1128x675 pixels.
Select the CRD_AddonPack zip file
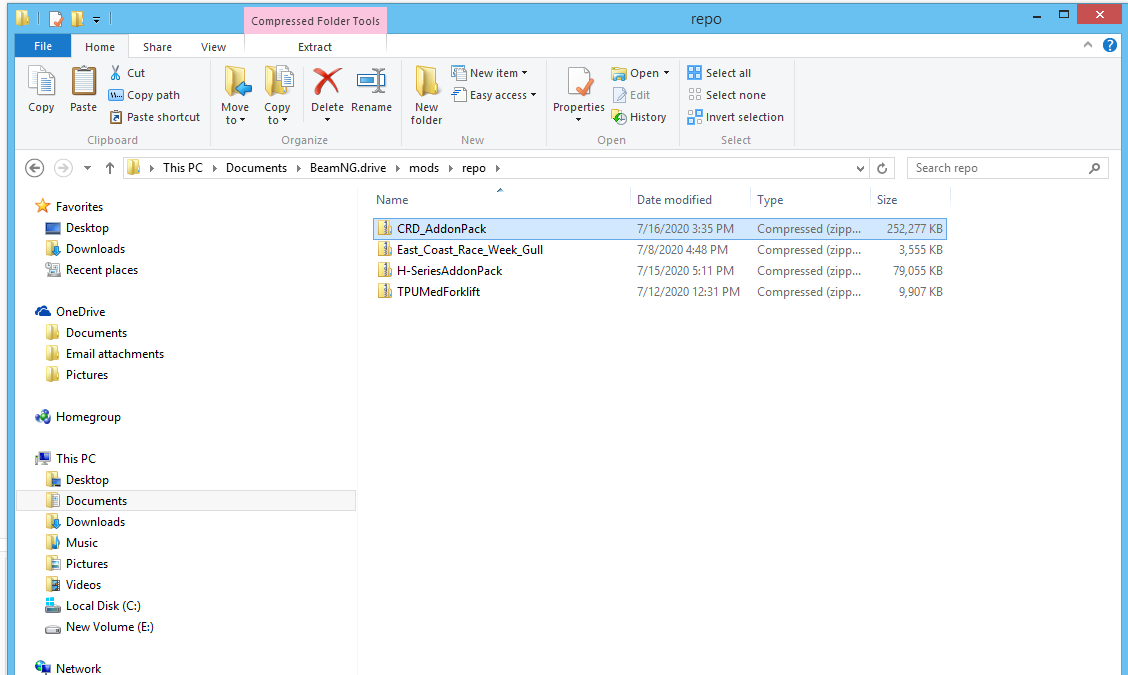(x=660, y=229)
